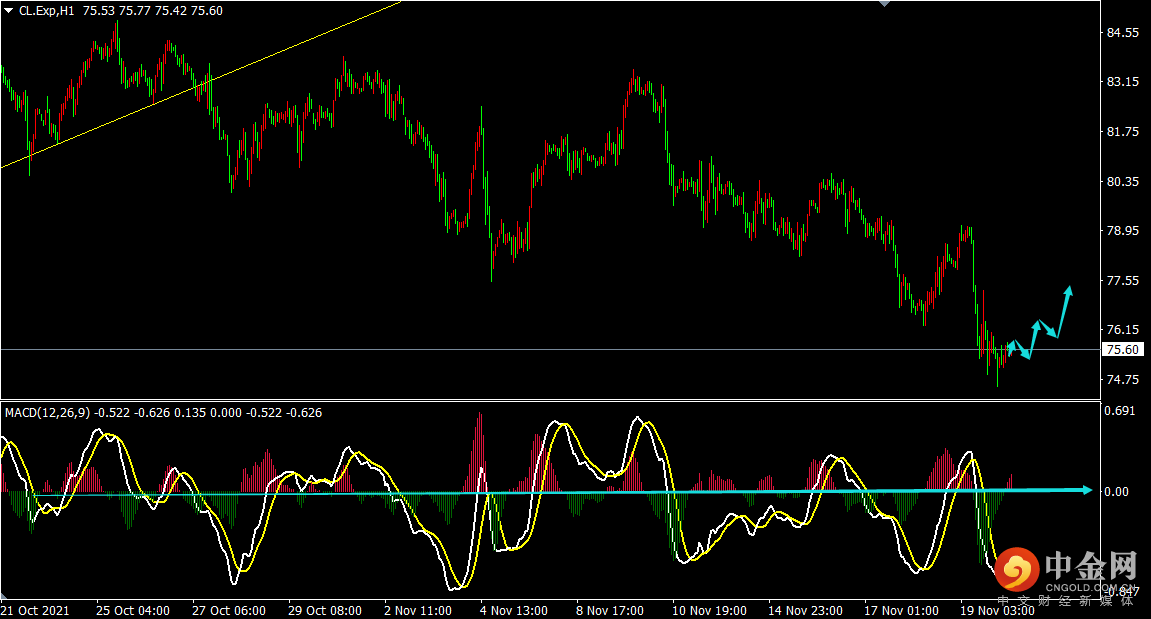Select the yellow diagonal trend line

(x=200, y=87)
